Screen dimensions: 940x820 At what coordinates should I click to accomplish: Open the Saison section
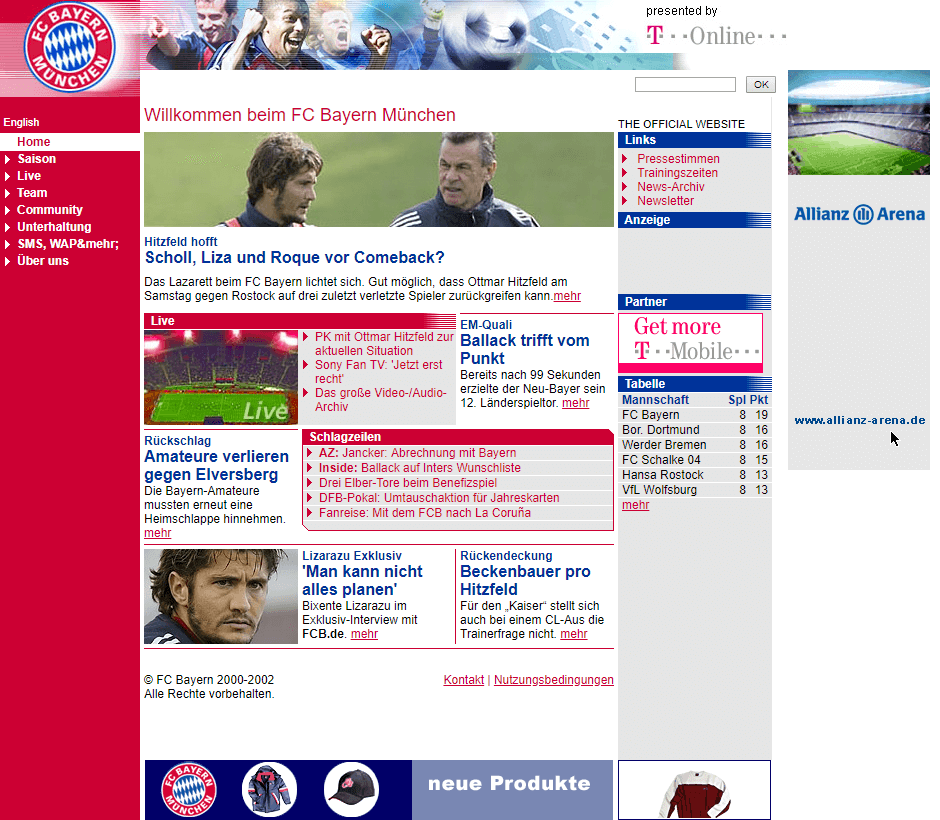[37, 159]
